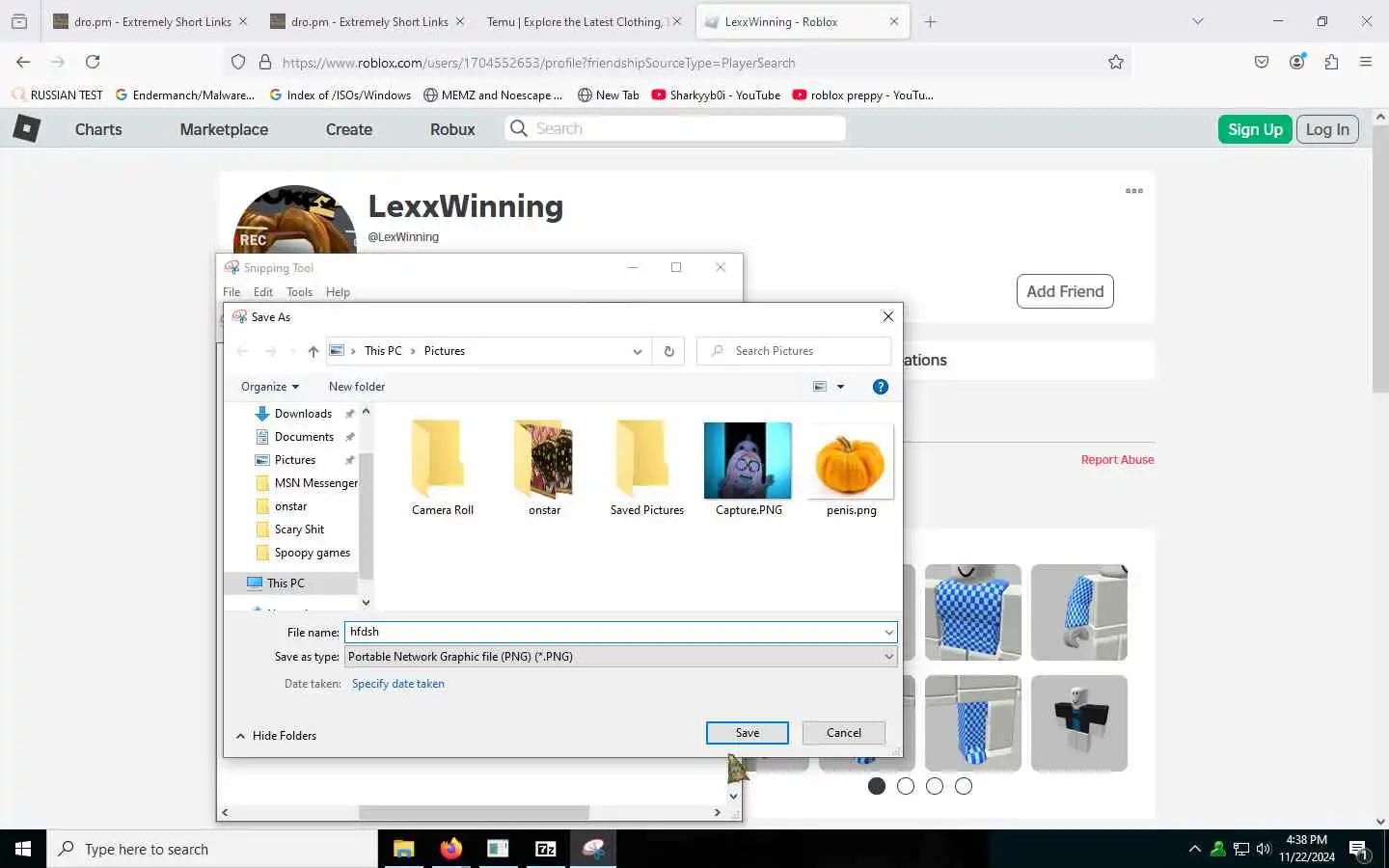Click the green Sign Up button
This screenshot has width=1389, height=868.
coord(1255,129)
